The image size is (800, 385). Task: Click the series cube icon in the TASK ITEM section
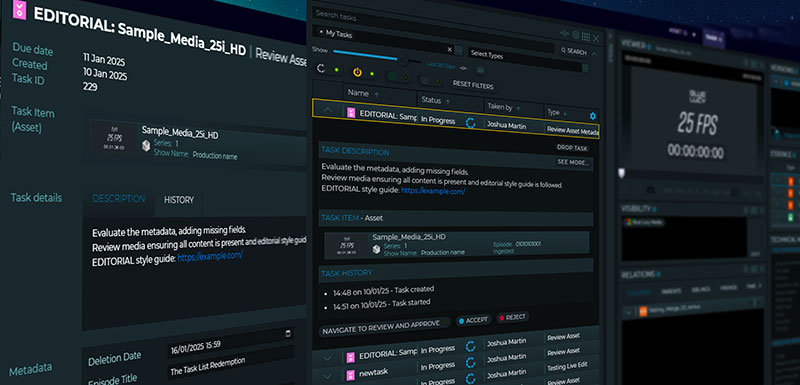(x=376, y=248)
